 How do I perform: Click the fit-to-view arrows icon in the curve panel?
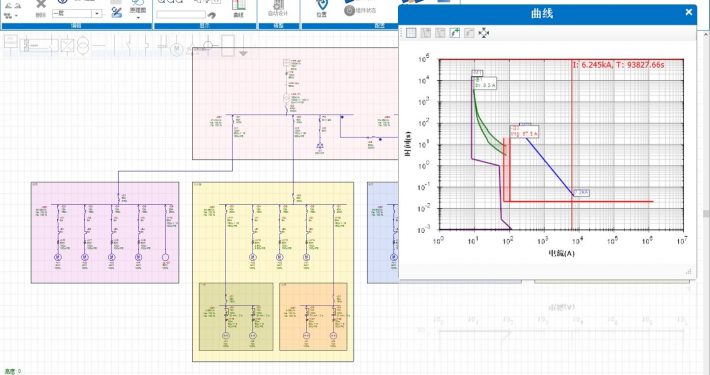484,33
